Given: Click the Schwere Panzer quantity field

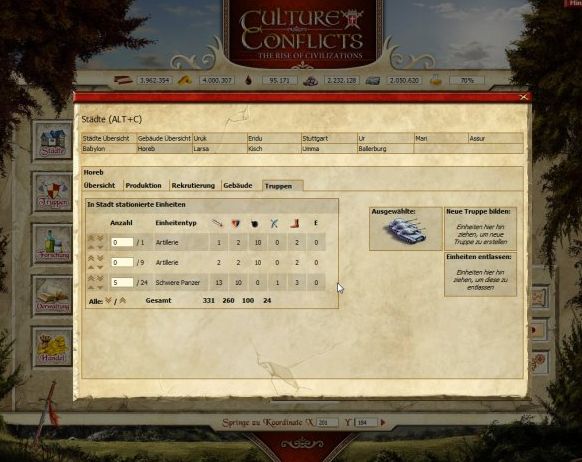Looking at the screenshot, I should coord(122,282).
